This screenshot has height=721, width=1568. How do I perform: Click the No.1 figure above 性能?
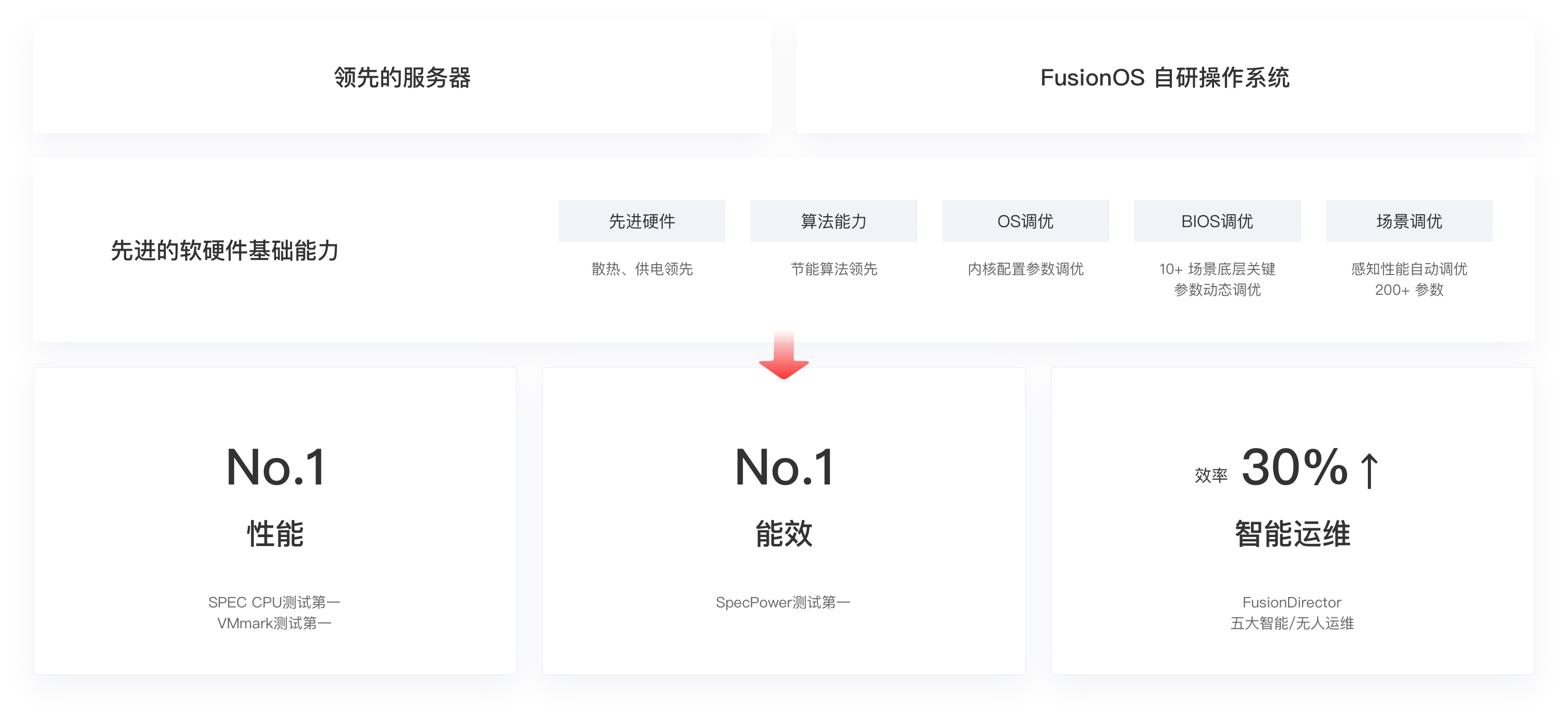tap(275, 467)
